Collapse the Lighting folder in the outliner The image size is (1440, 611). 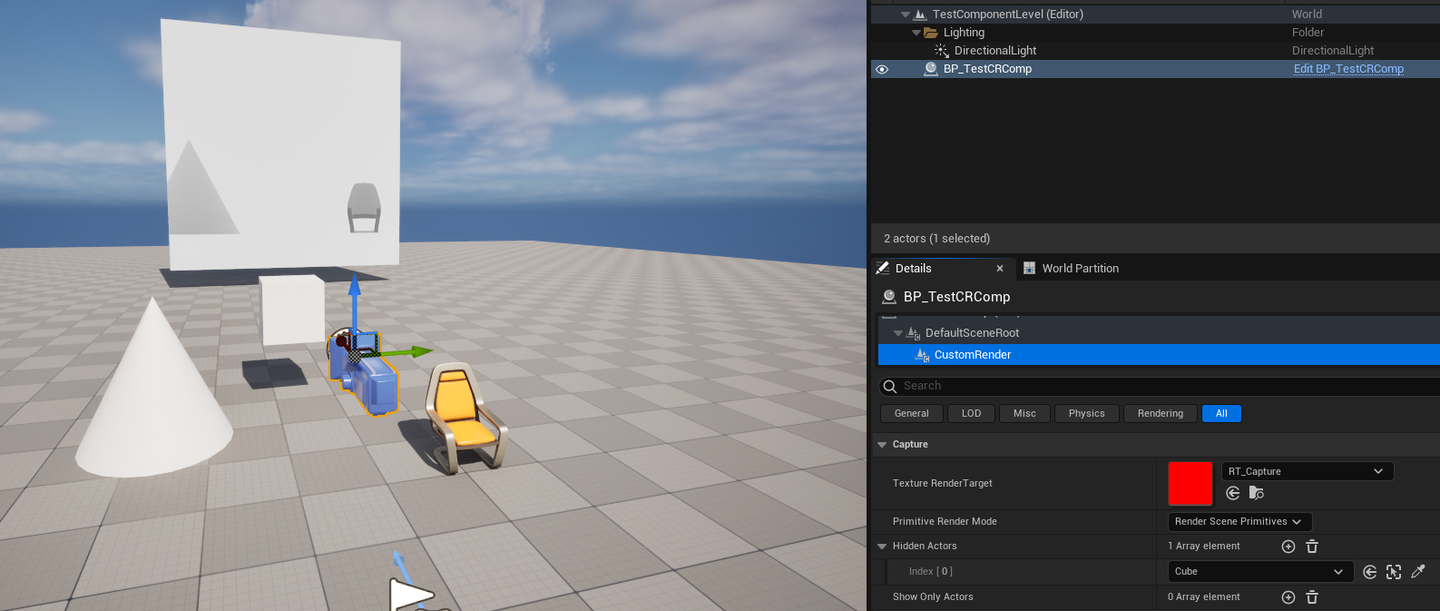tap(916, 32)
